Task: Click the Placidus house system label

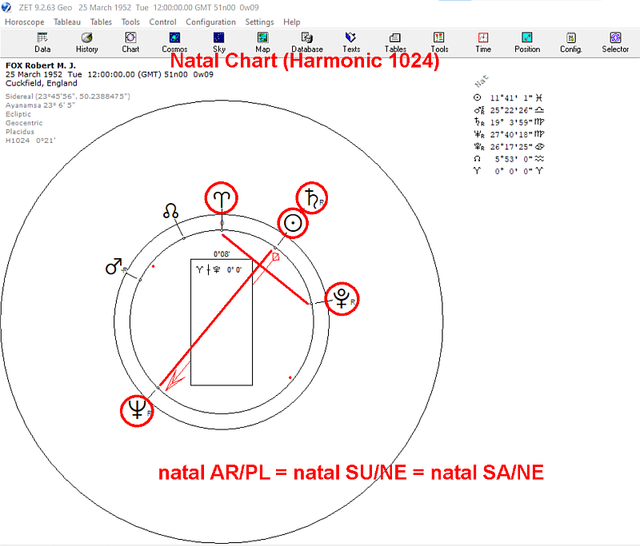Action: [20, 132]
